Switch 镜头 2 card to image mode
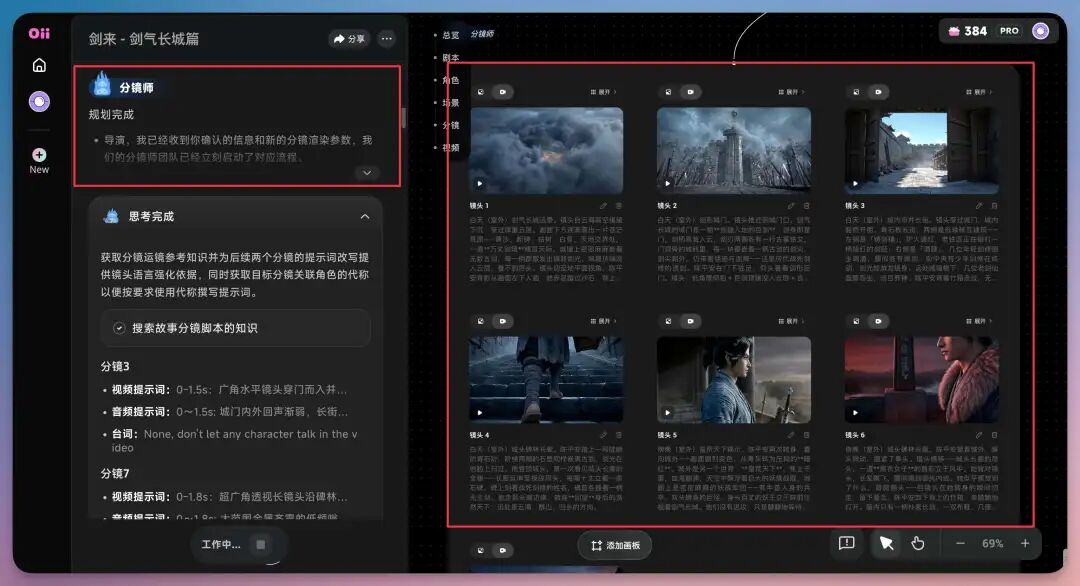This screenshot has height=586, width=1080. click(668, 92)
